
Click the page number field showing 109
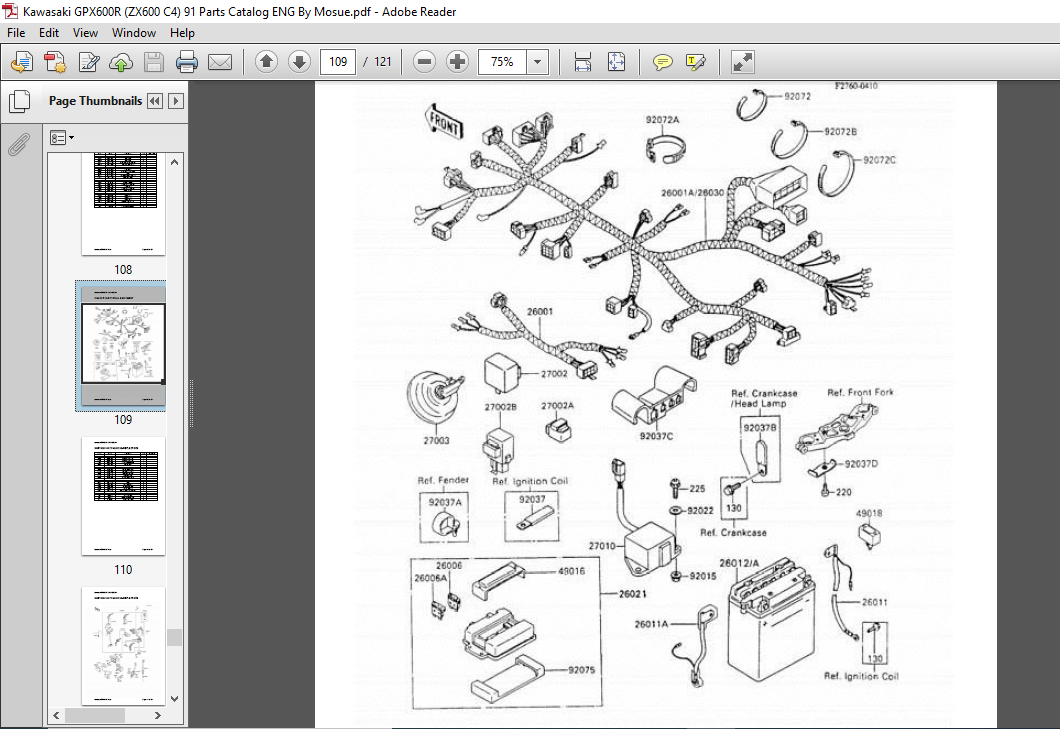[x=338, y=62]
